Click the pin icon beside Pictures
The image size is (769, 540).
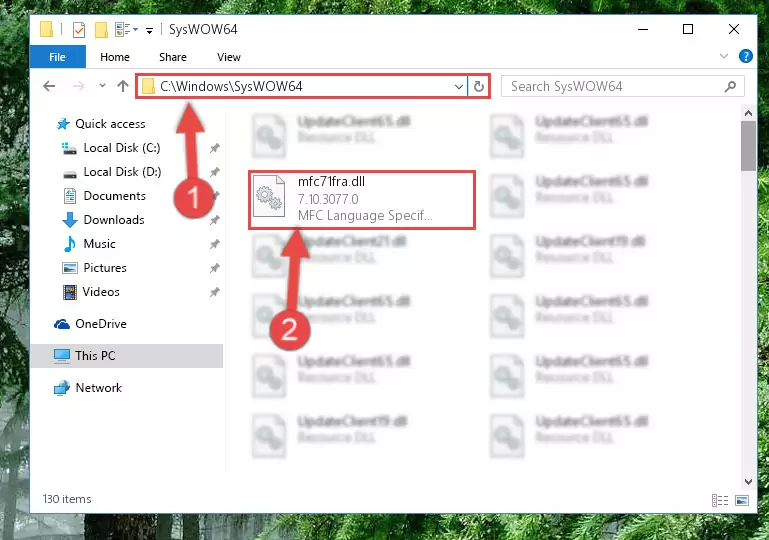[x=214, y=268]
